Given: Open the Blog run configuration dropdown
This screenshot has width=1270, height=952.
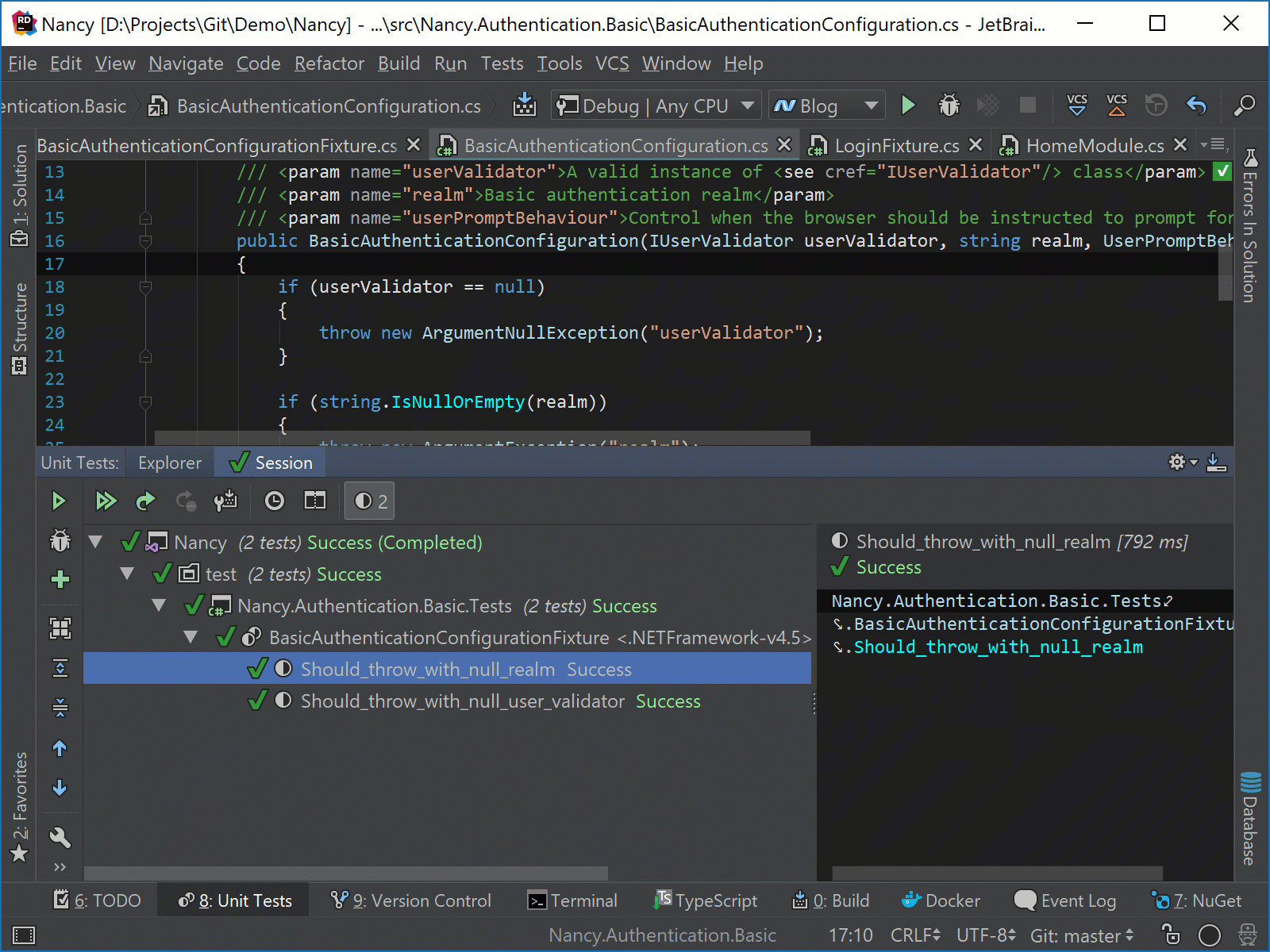Looking at the screenshot, I should pyautogui.click(x=825, y=105).
